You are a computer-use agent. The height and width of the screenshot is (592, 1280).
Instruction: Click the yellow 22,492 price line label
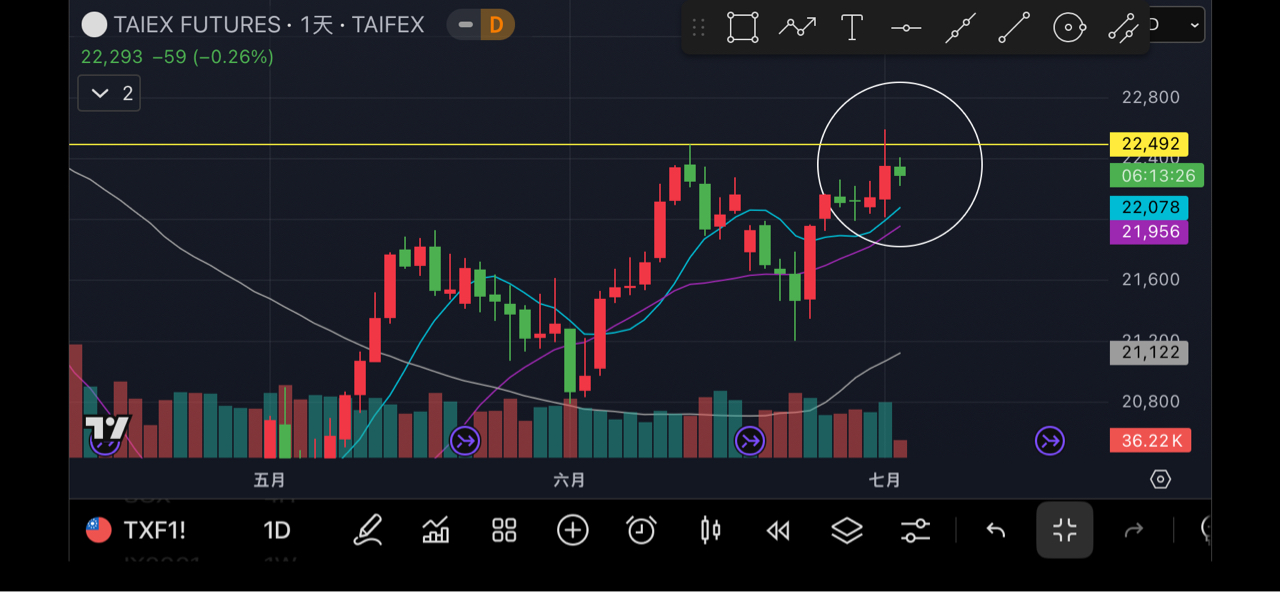(1149, 144)
